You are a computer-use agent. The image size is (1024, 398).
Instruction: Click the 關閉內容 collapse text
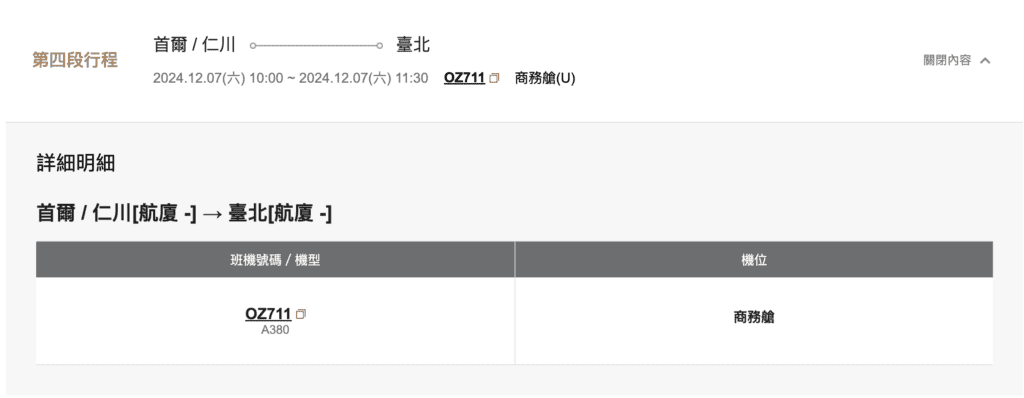pyautogui.click(x=947, y=61)
